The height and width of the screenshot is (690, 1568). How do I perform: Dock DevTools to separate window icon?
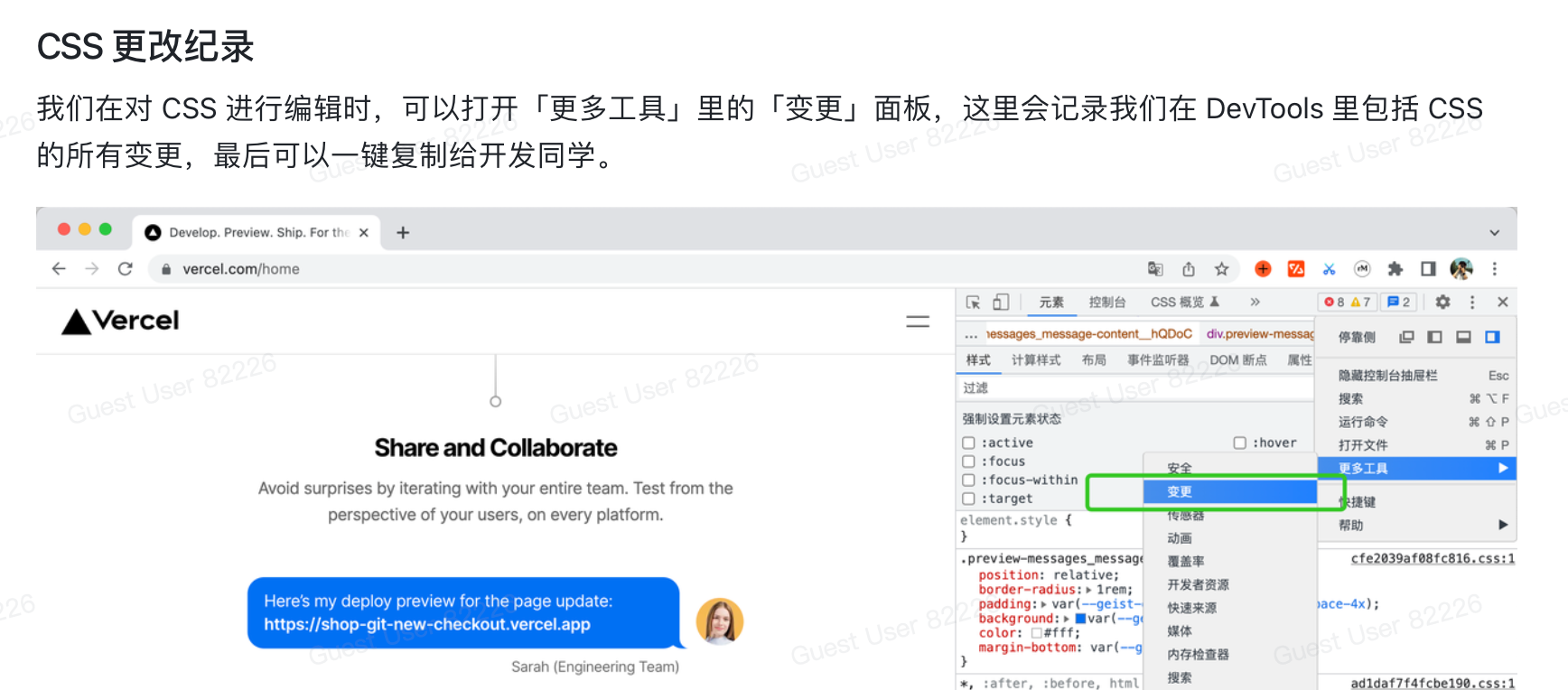[1406, 337]
